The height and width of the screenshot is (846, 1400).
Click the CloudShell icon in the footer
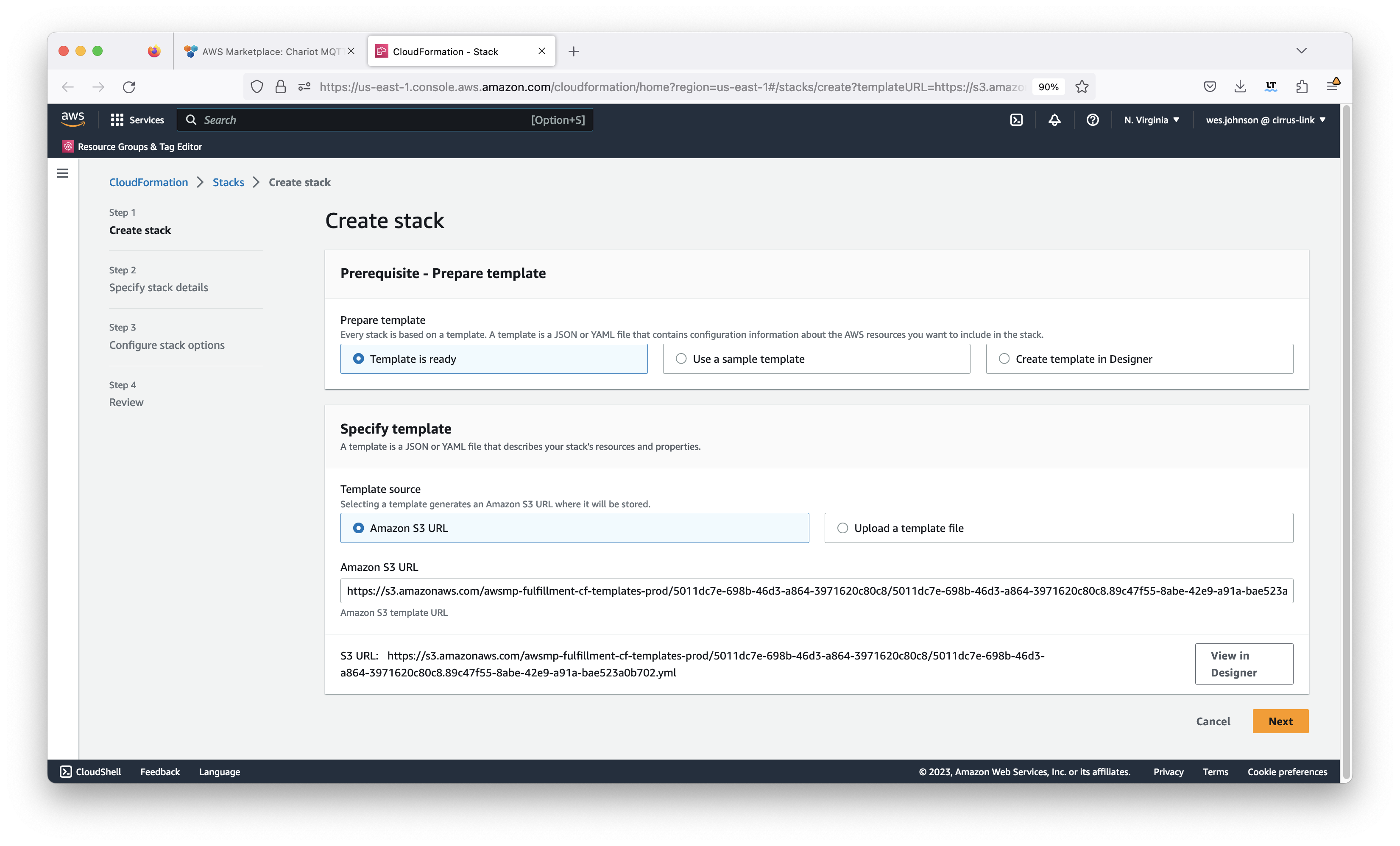66,771
